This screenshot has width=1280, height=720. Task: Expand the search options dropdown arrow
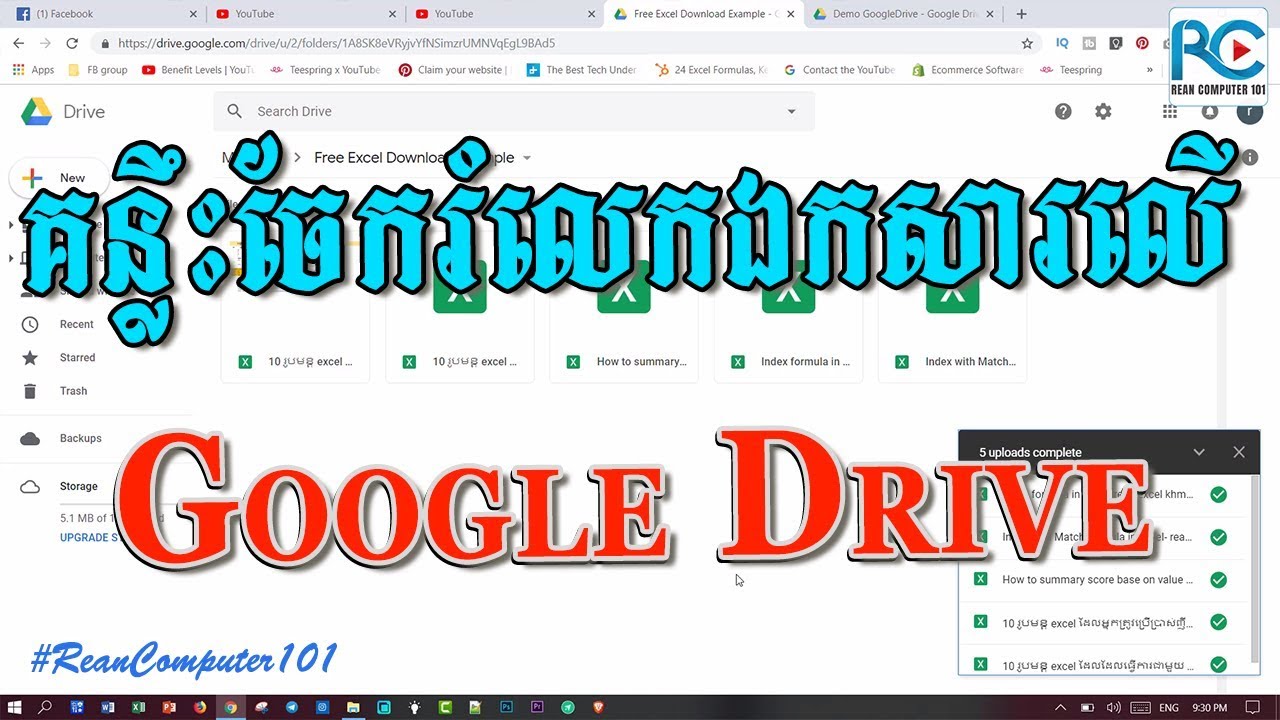pyautogui.click(x=791, y=111)
